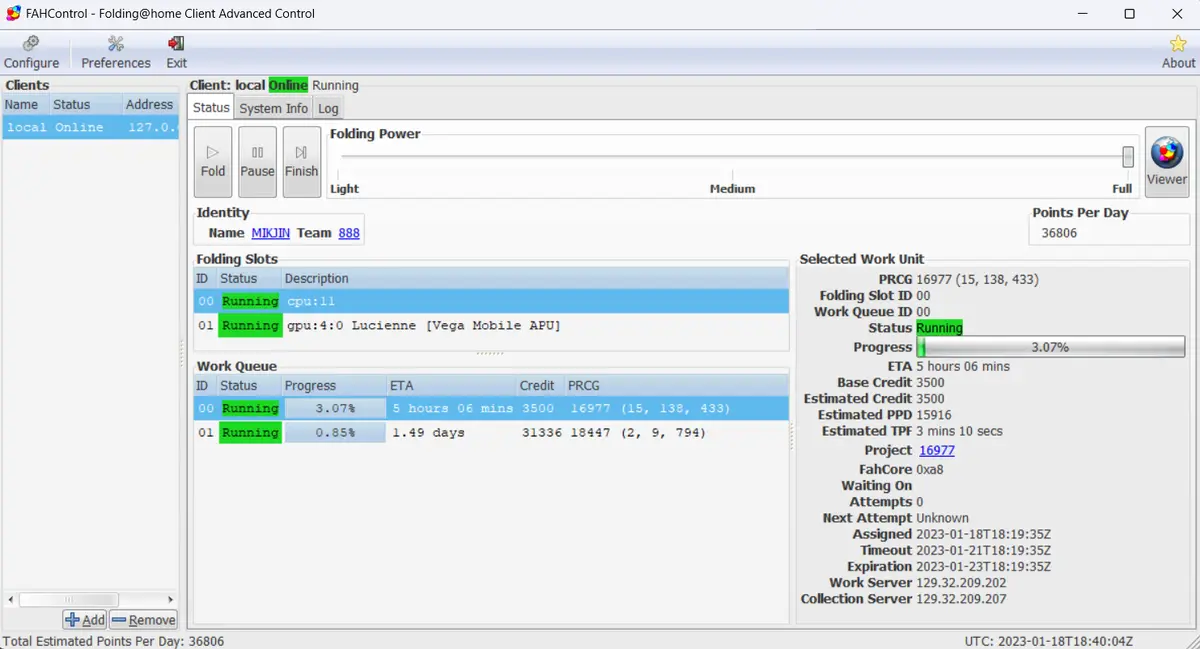Pause folding with the Pause button

257,161
